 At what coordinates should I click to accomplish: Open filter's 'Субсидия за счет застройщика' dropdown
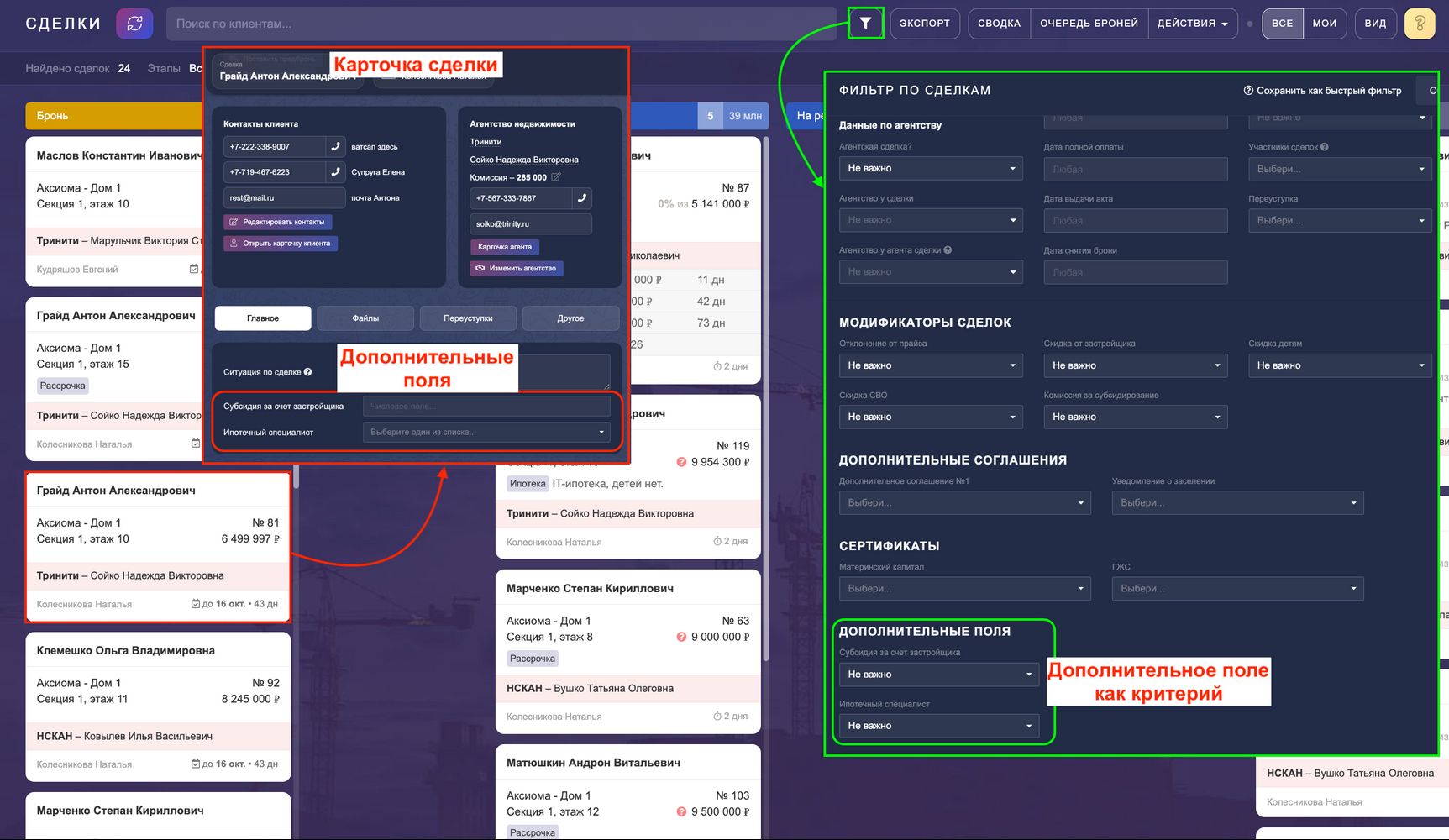(939, 675)
